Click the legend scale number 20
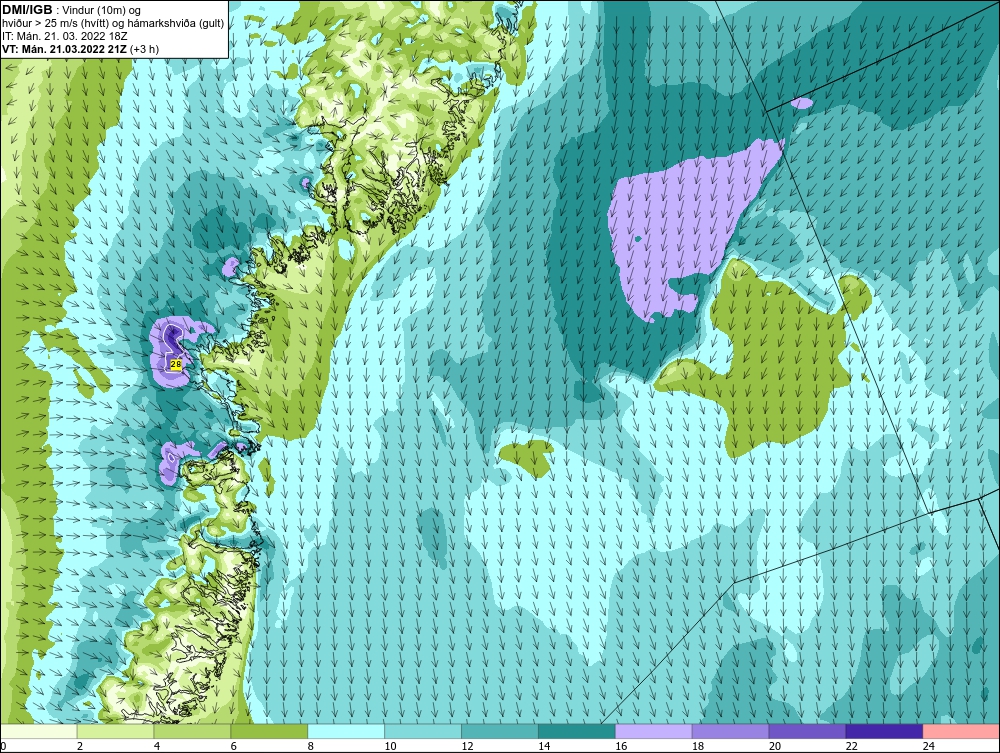 pyautogui.click(x=775, y=746)
